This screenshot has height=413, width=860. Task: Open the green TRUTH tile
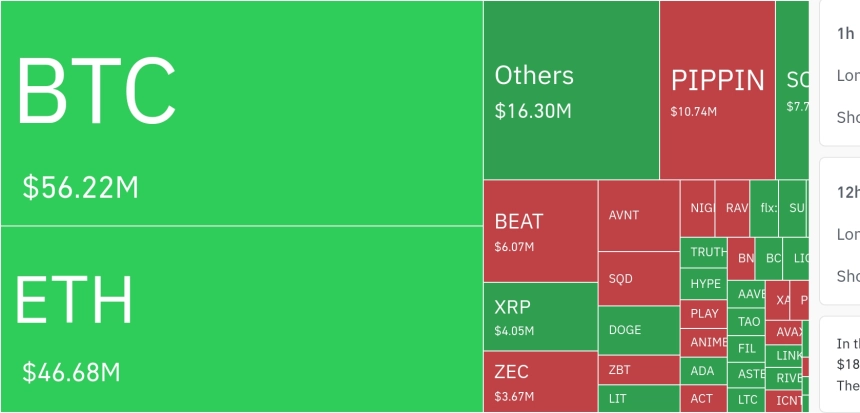coord(704,253)
